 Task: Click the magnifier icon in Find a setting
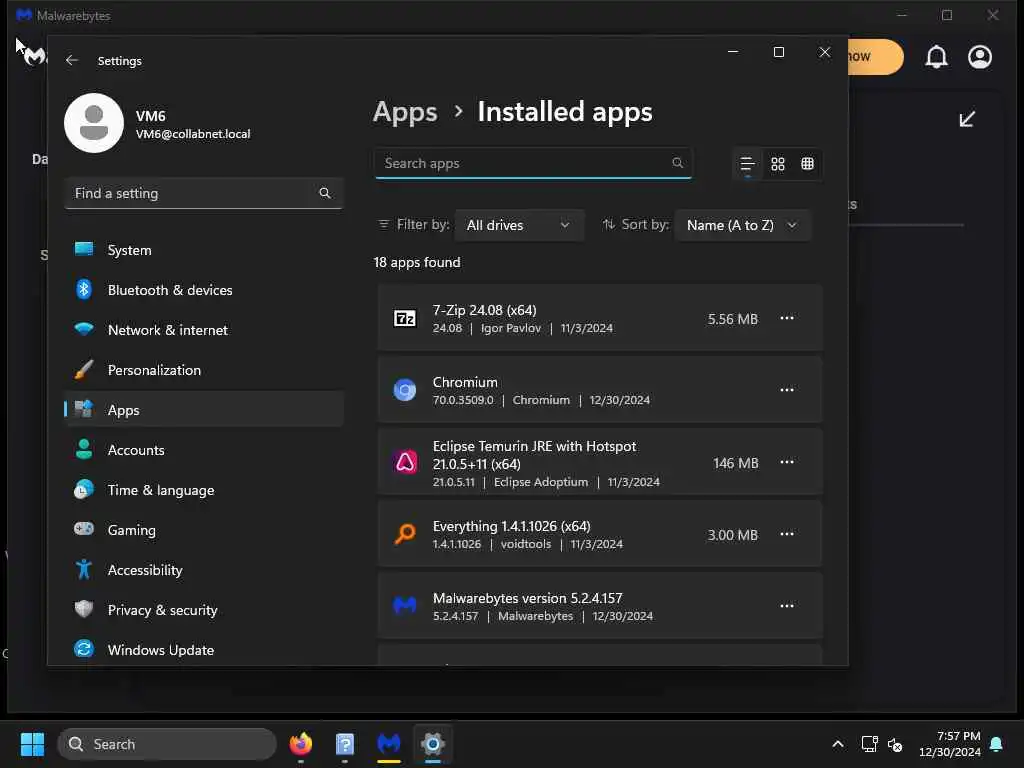(325, 193)
